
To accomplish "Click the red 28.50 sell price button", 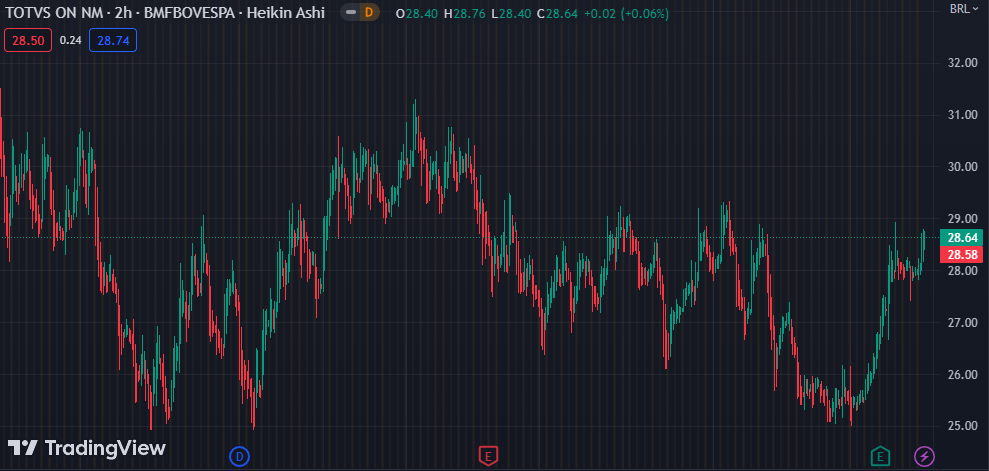I will (x=28, y=40).
